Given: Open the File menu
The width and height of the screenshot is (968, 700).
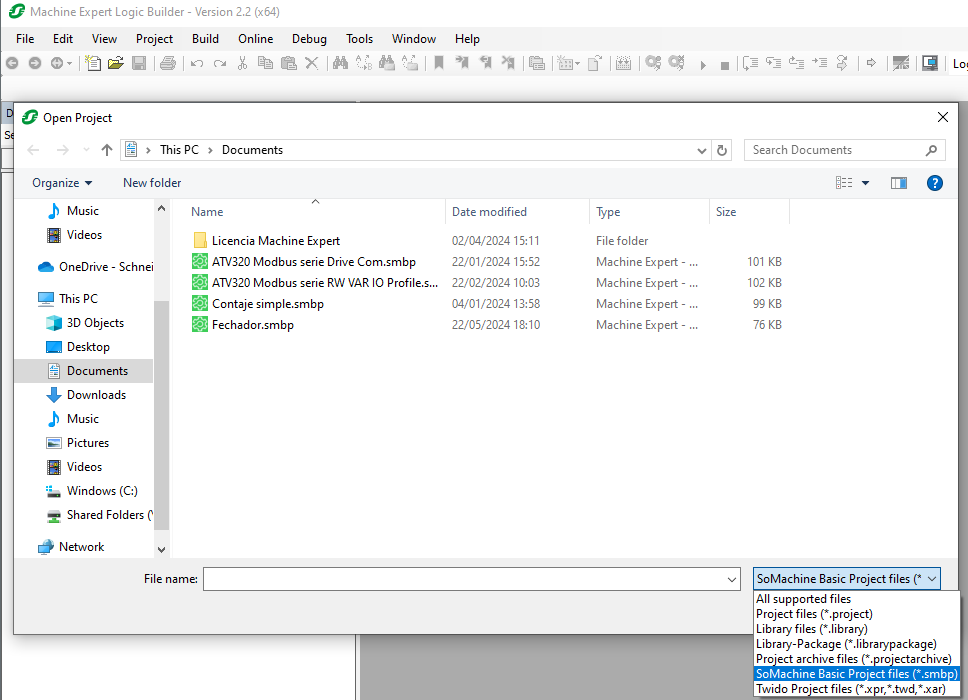Looking at the screenshot, I should (x=25, y=38).
